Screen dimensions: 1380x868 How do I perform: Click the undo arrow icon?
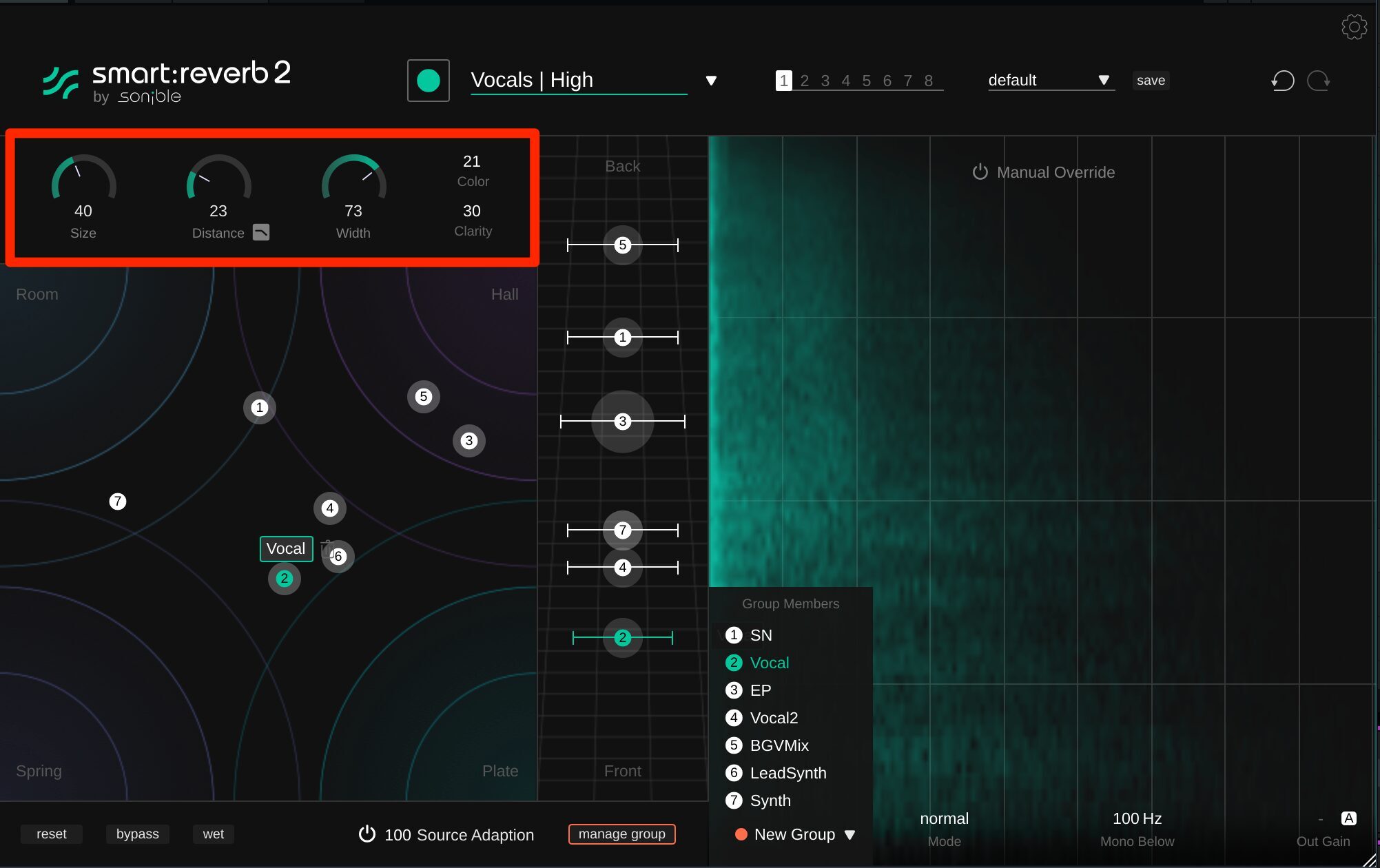[1282, 81]
